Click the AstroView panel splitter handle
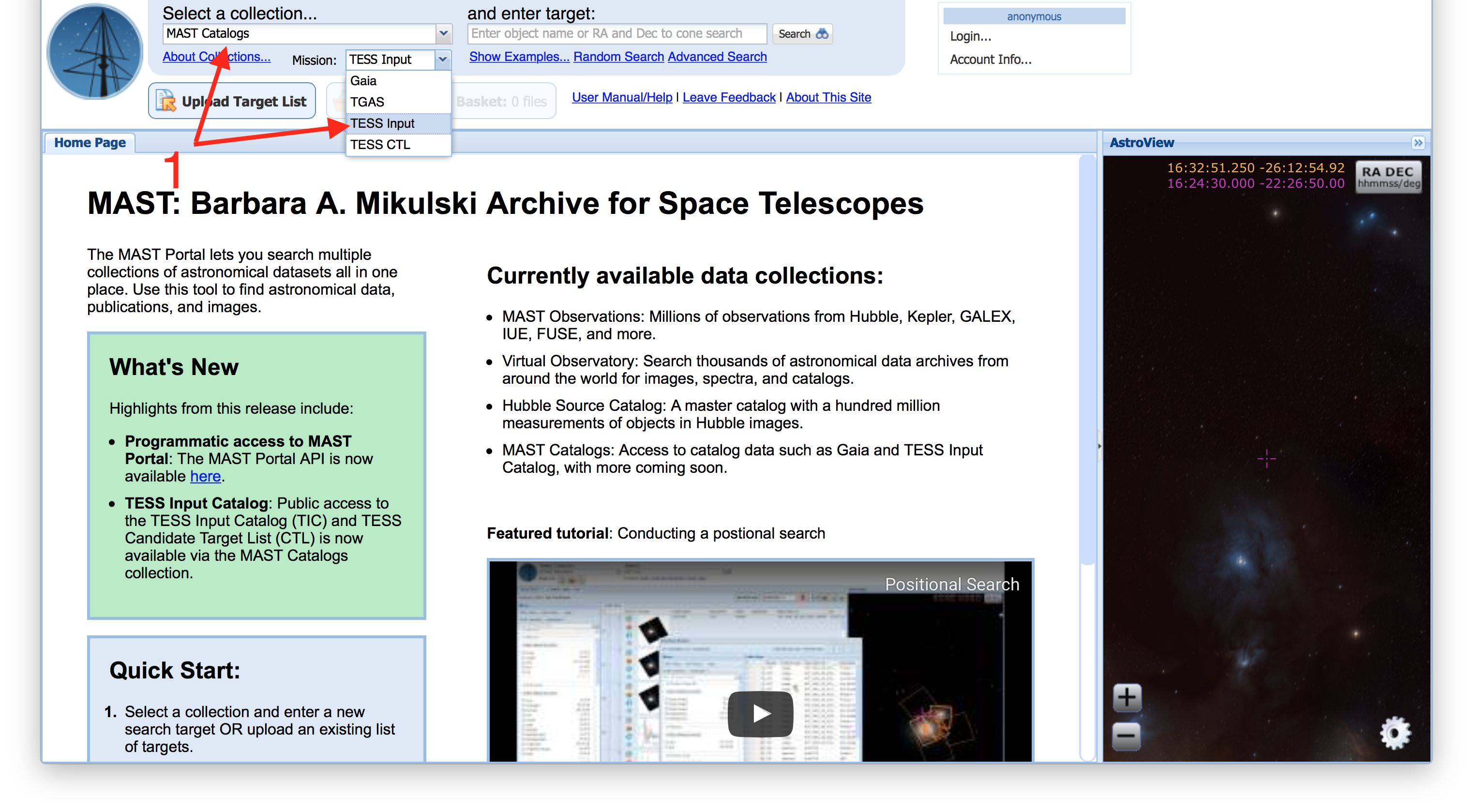The width and height of the screenshot is (1473, 812). coord(1099,446)
